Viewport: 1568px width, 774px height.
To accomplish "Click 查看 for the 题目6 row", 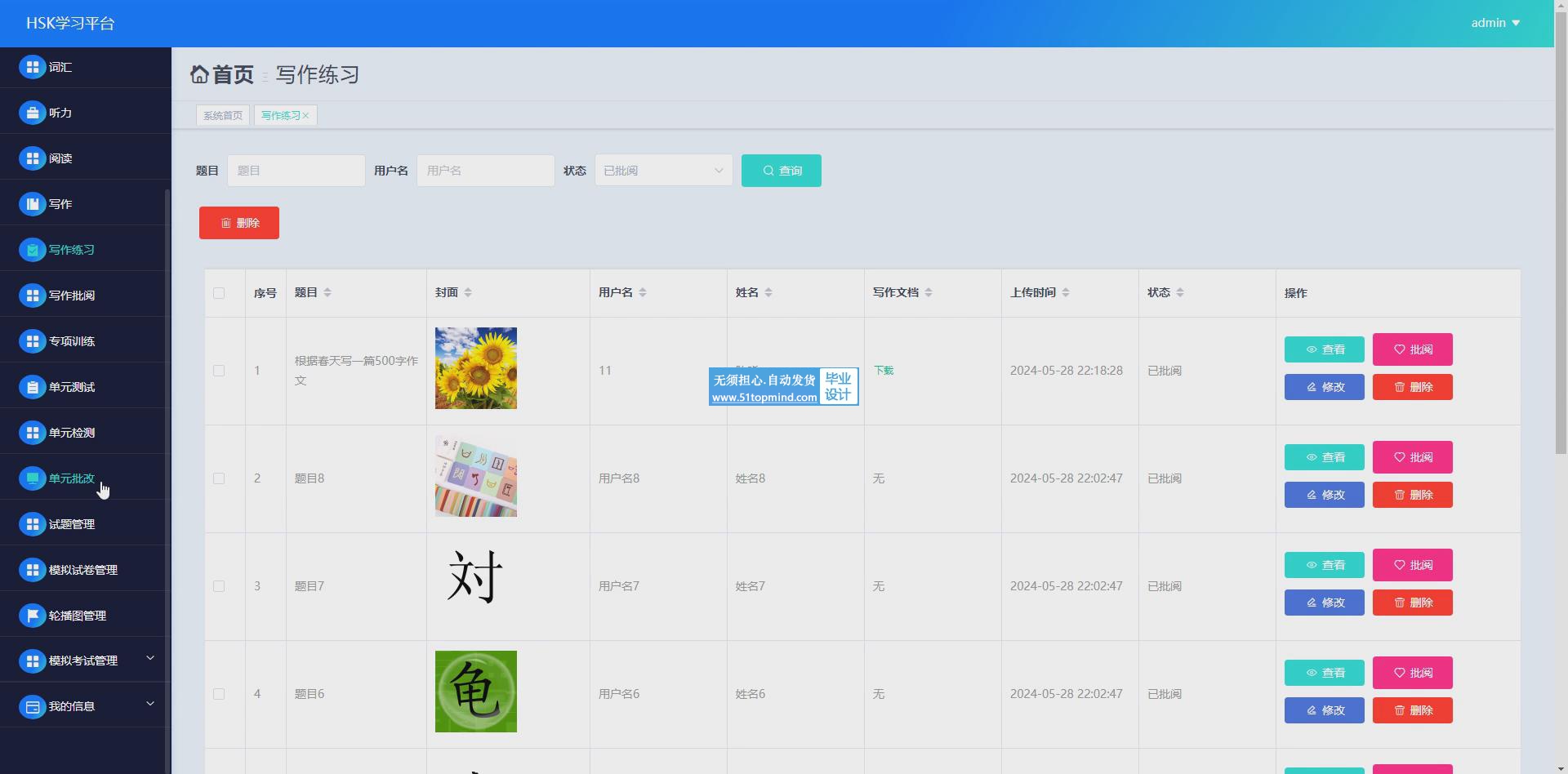I will tap(1325, 673).
